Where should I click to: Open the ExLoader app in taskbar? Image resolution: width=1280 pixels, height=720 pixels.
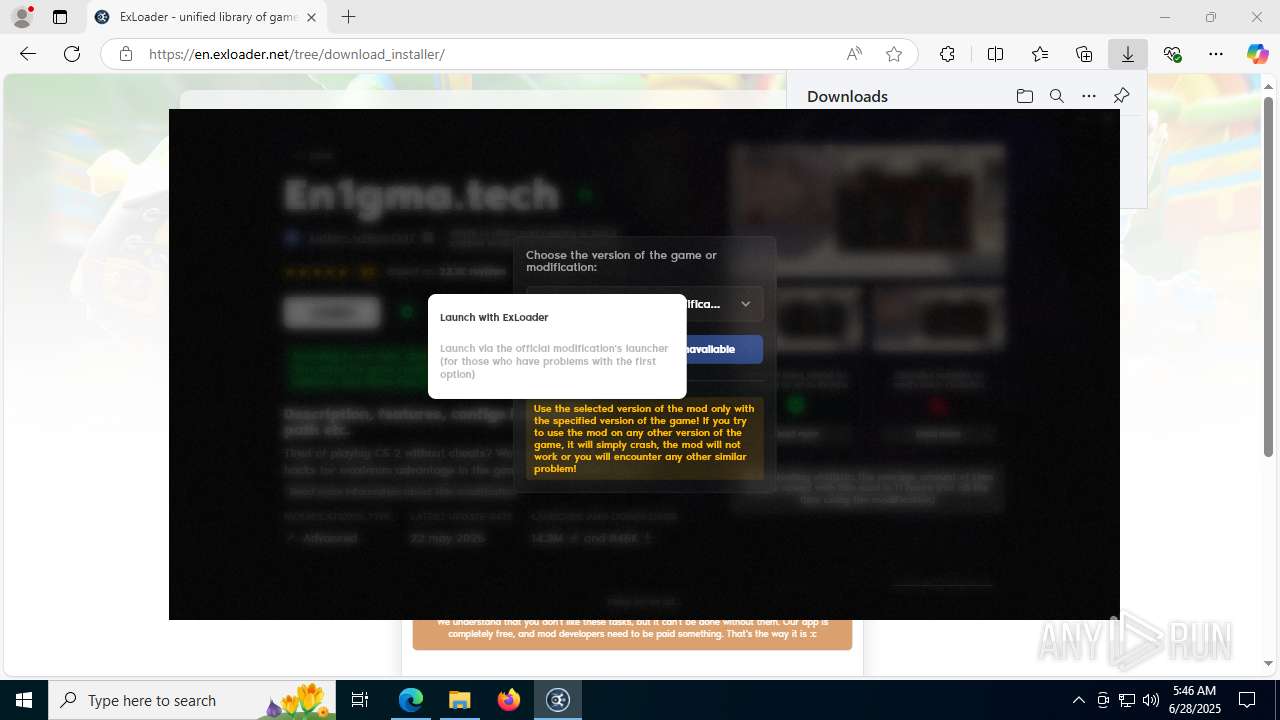pos(558,700)
